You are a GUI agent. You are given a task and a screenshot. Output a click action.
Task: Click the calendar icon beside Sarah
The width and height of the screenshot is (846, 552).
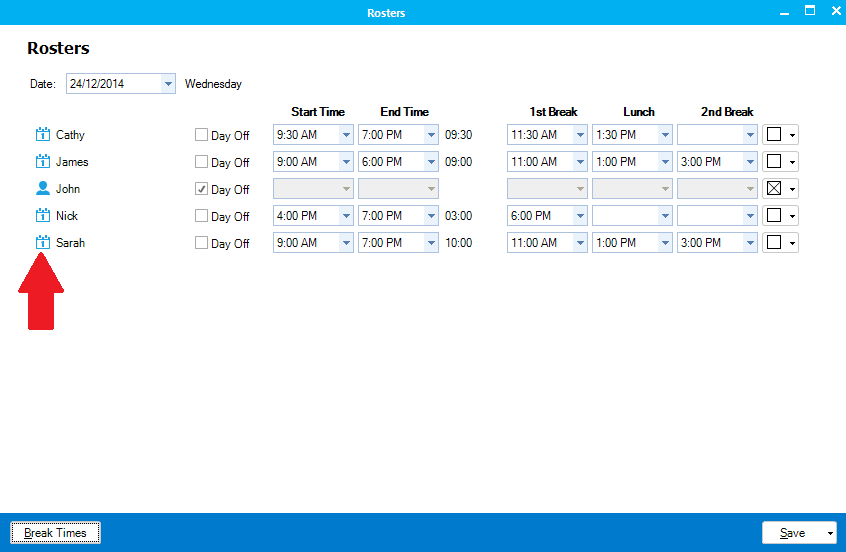42,243
